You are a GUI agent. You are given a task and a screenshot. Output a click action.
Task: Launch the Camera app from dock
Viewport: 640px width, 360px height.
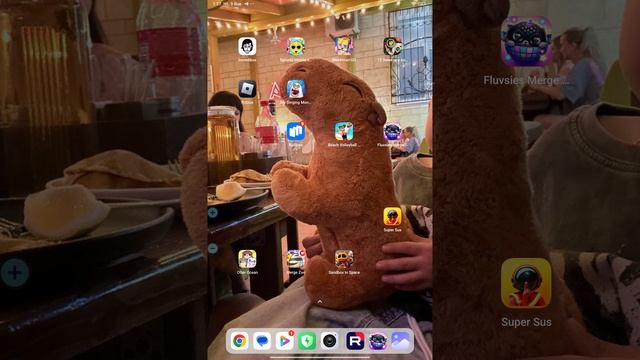click(330, 341)
